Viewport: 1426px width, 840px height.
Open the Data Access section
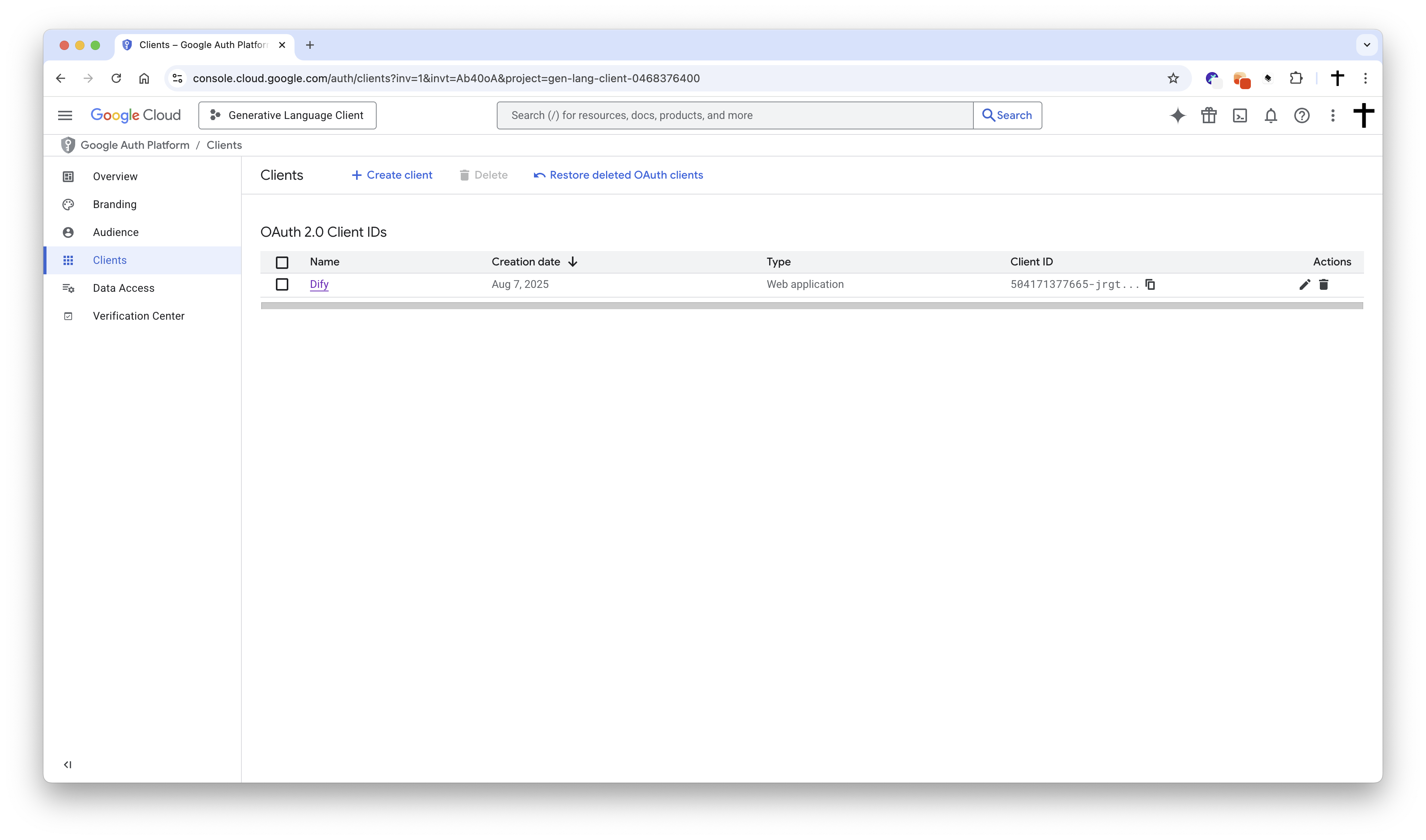[x=123, y=288]
